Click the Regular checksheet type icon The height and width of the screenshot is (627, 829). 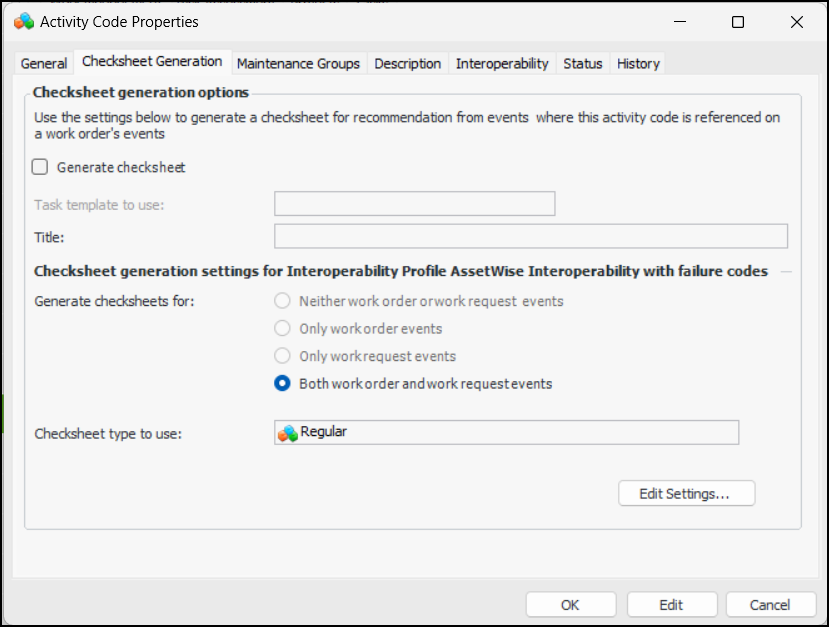[x=288, y=433]
